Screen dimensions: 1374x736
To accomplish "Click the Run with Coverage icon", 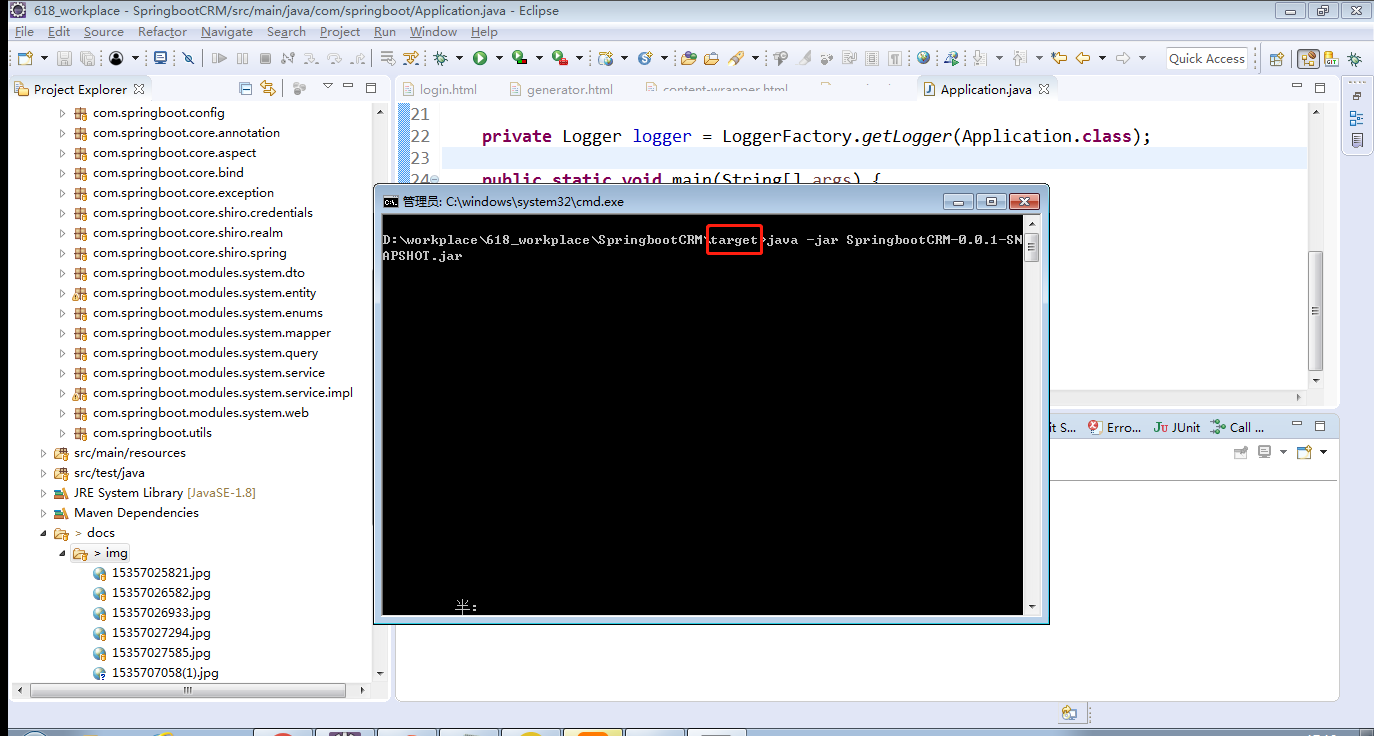I will (x=520, y=58).
